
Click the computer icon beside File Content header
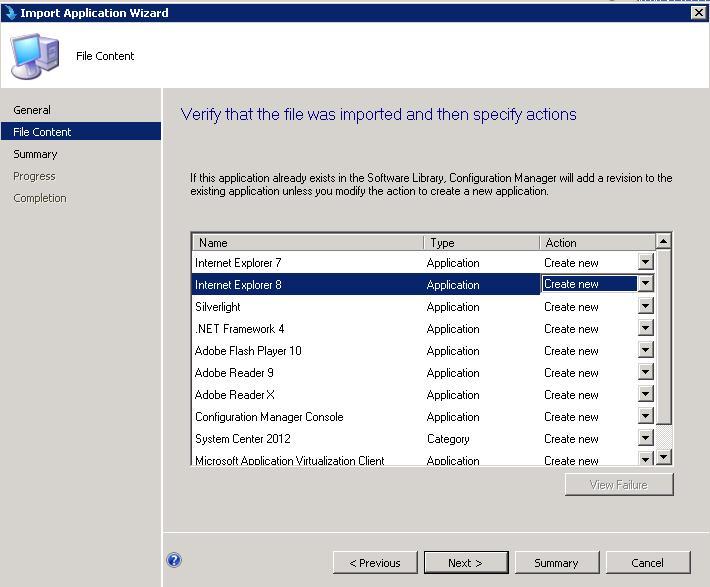35,56
